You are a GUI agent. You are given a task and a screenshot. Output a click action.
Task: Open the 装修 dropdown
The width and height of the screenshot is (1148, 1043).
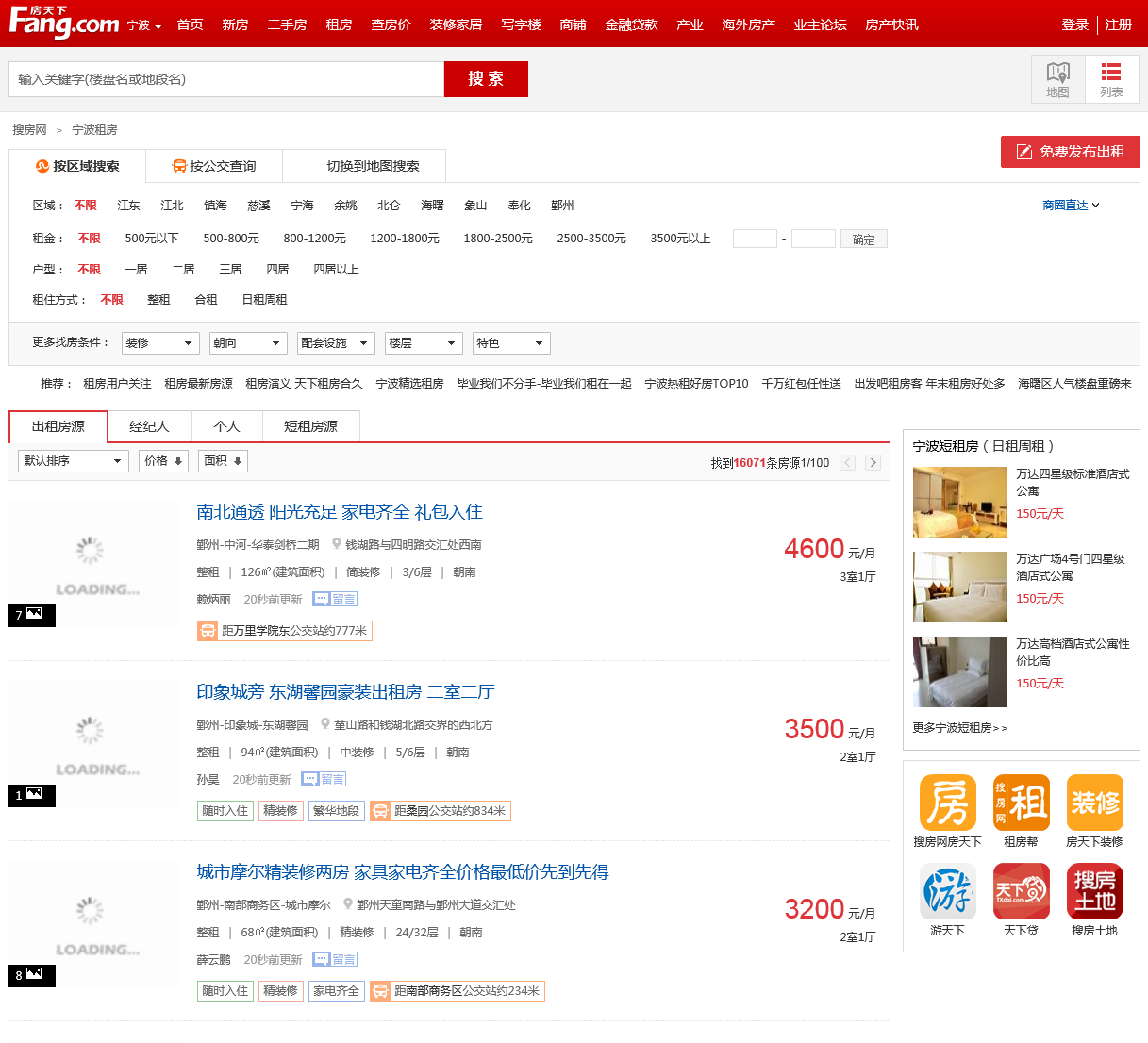click(160, 343)
